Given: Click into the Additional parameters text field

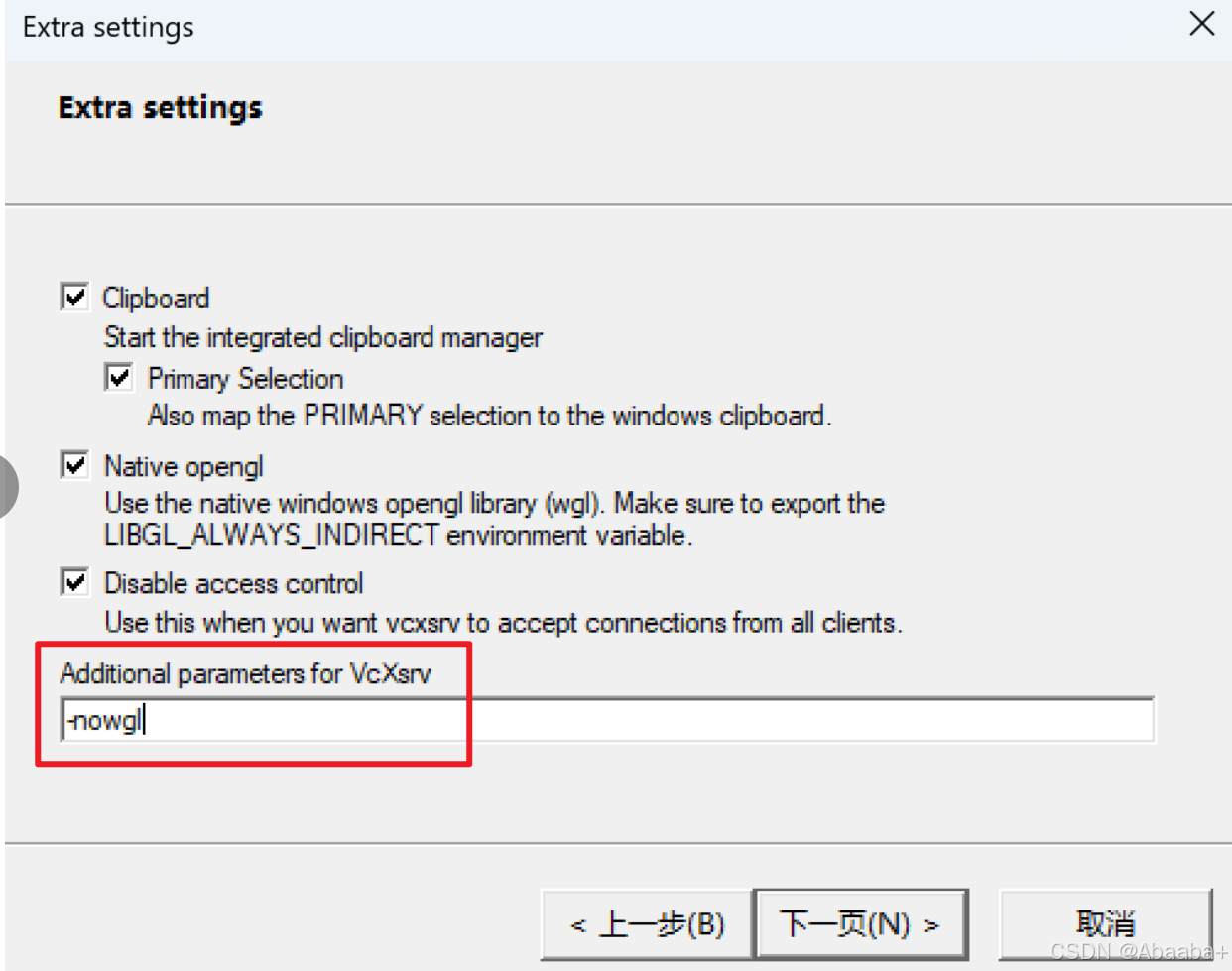Looking at the screenshot, I should 608,720.
